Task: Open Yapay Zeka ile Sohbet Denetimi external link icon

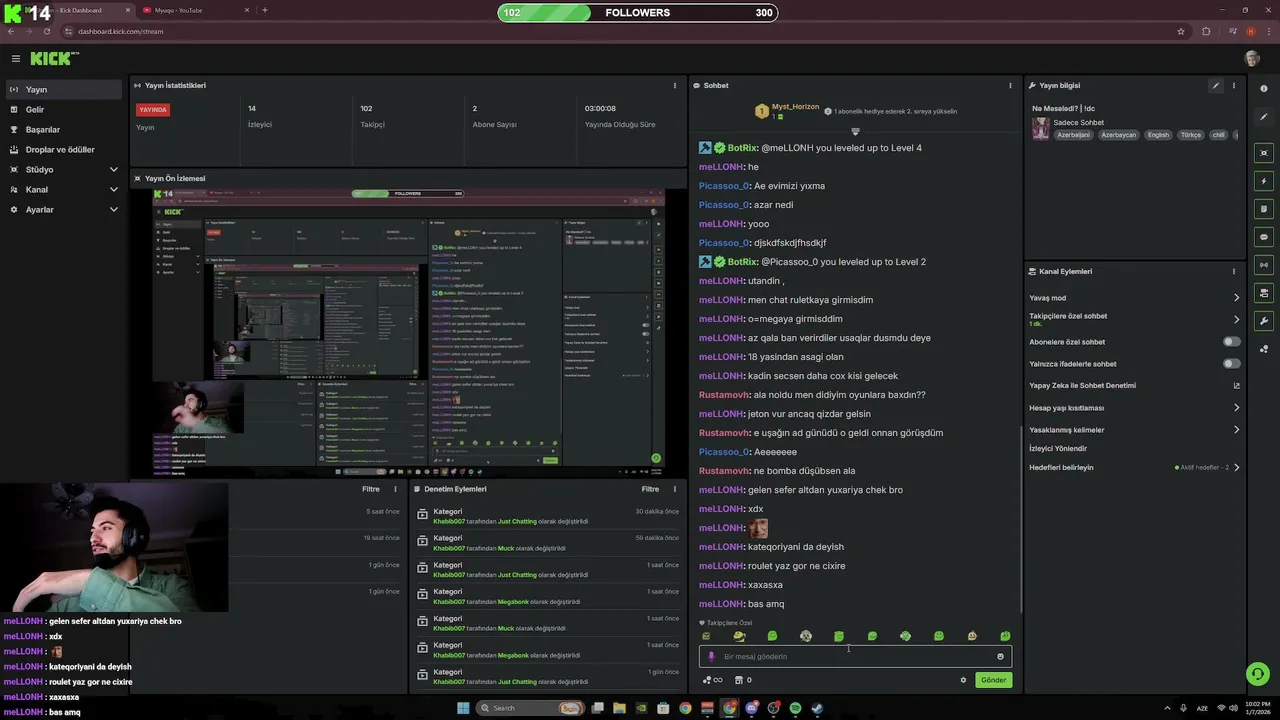Action: click(1237, 386)
